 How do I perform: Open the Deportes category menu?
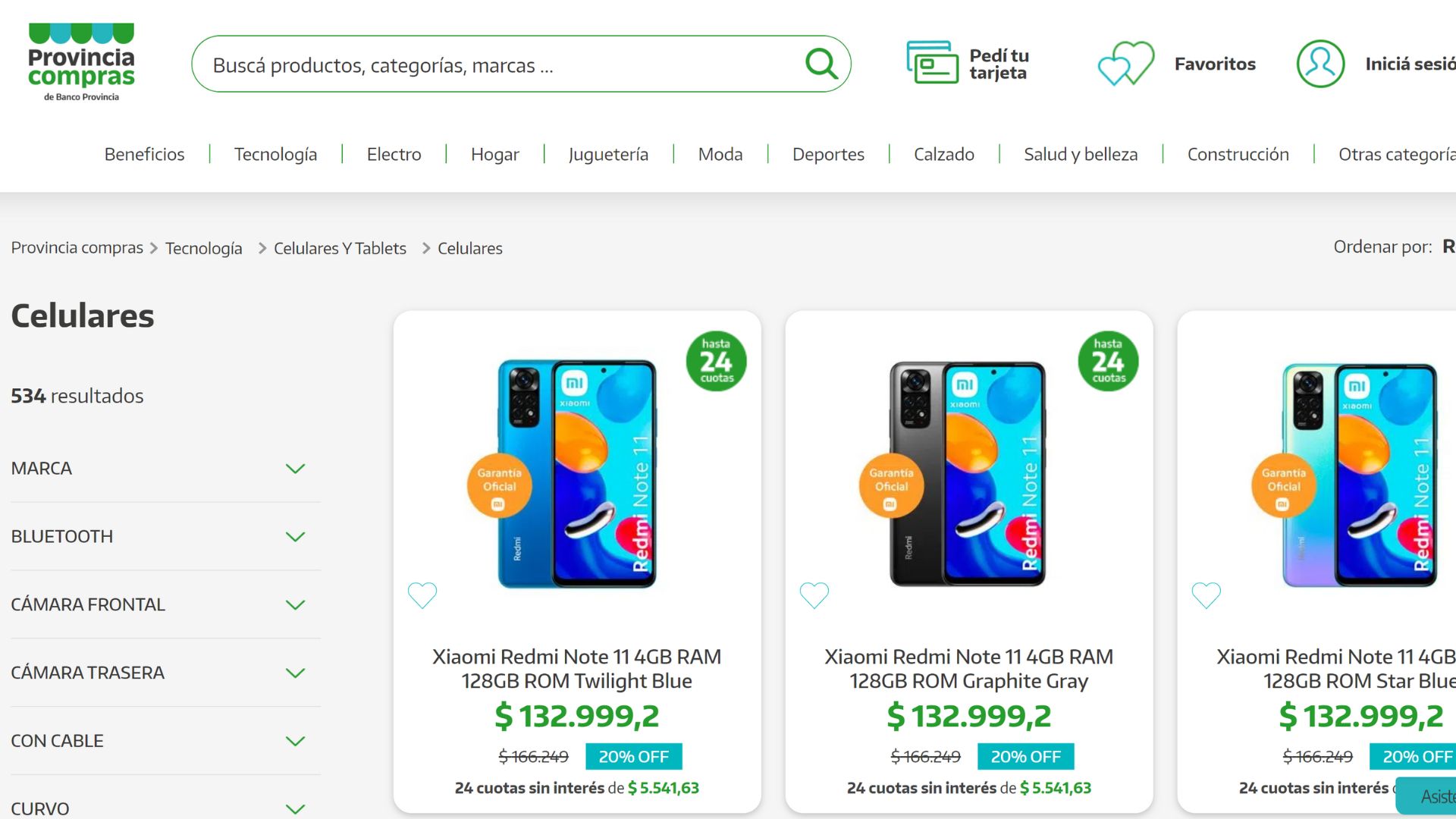coord(828,154)
